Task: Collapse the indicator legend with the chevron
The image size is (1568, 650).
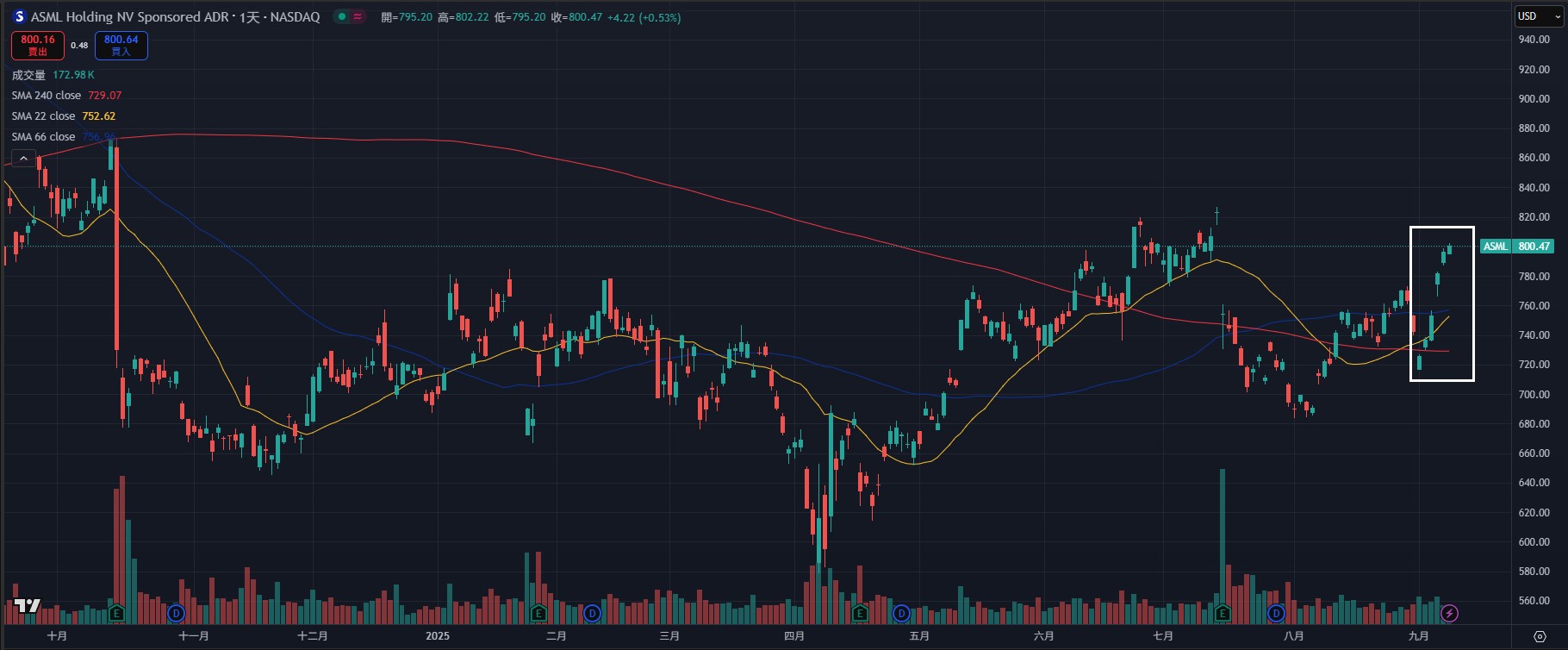Action: click(24, 159)
